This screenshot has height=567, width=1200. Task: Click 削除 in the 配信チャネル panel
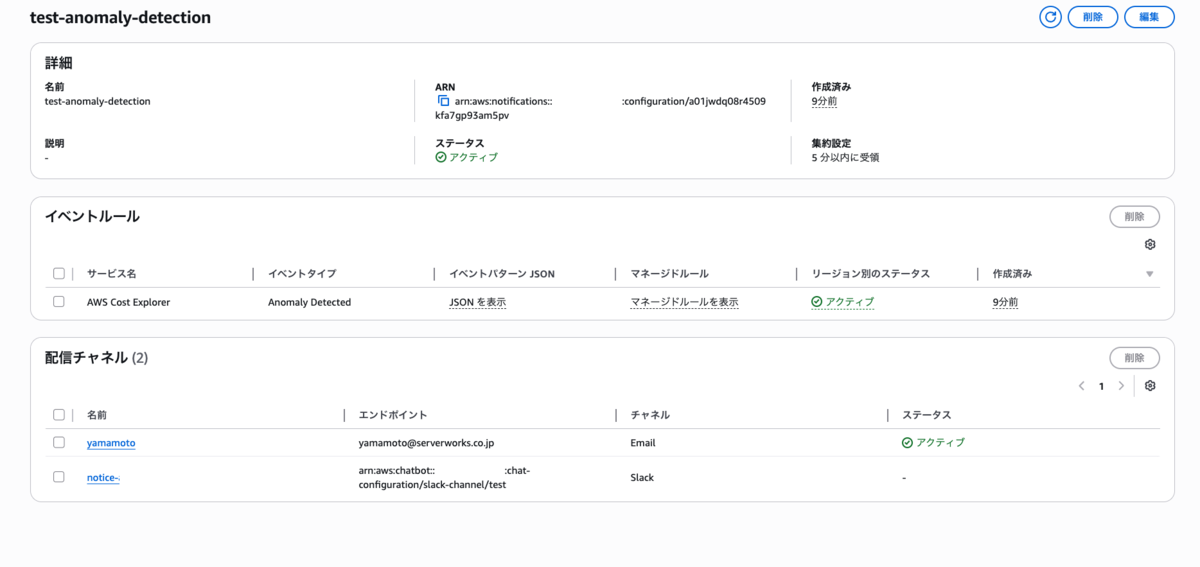tap(1134, 358)
